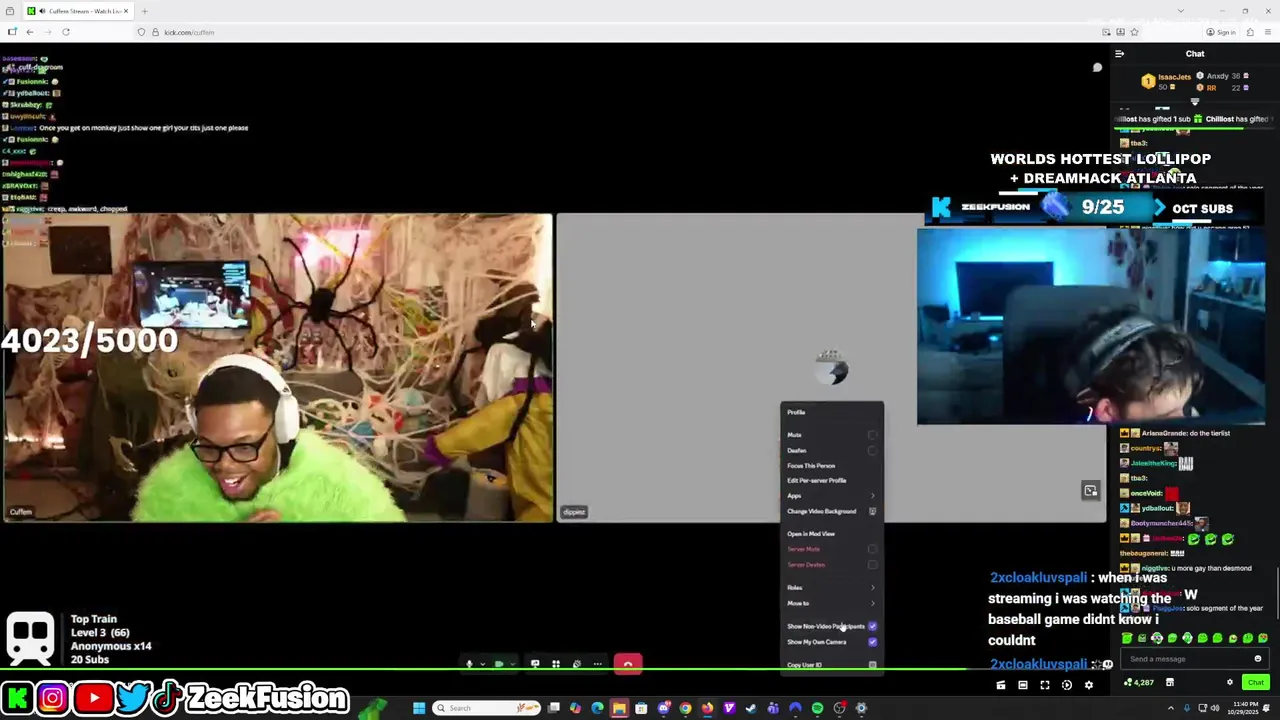Click the green Chat send button
This screenshot has width=1280, height=720.
coord(1256,683)
